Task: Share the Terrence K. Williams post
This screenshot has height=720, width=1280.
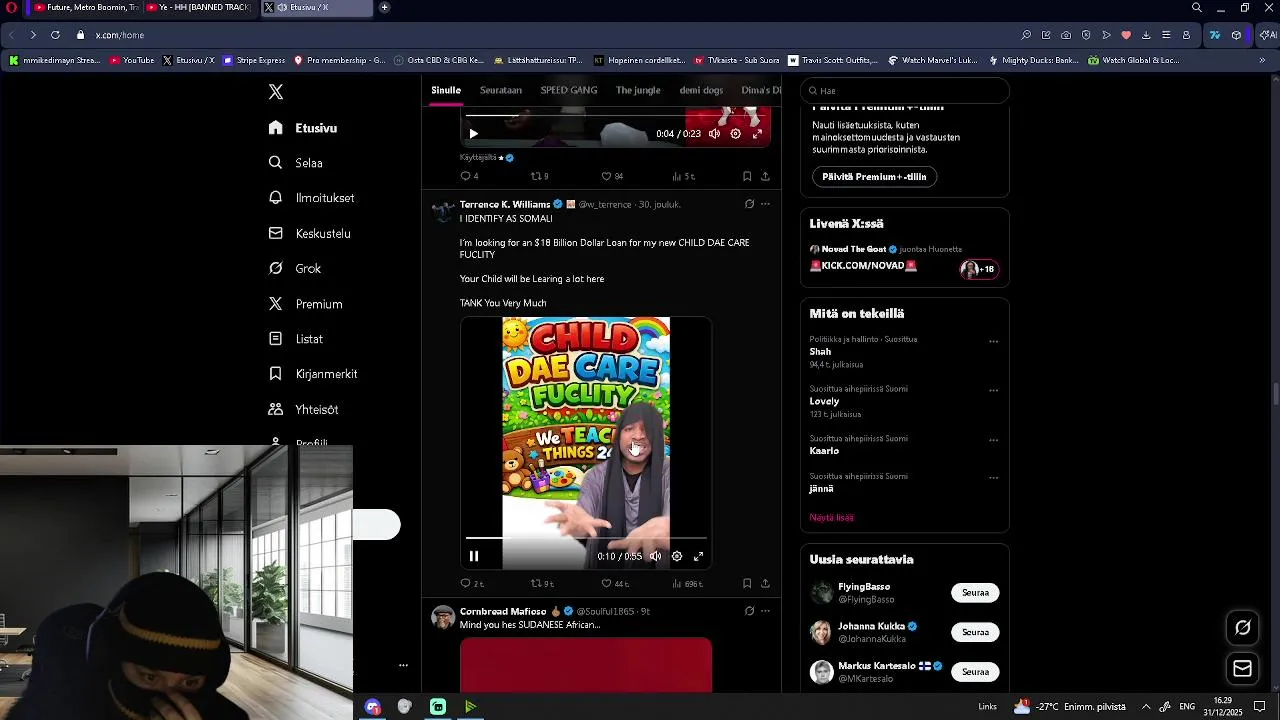Action: 765,583
